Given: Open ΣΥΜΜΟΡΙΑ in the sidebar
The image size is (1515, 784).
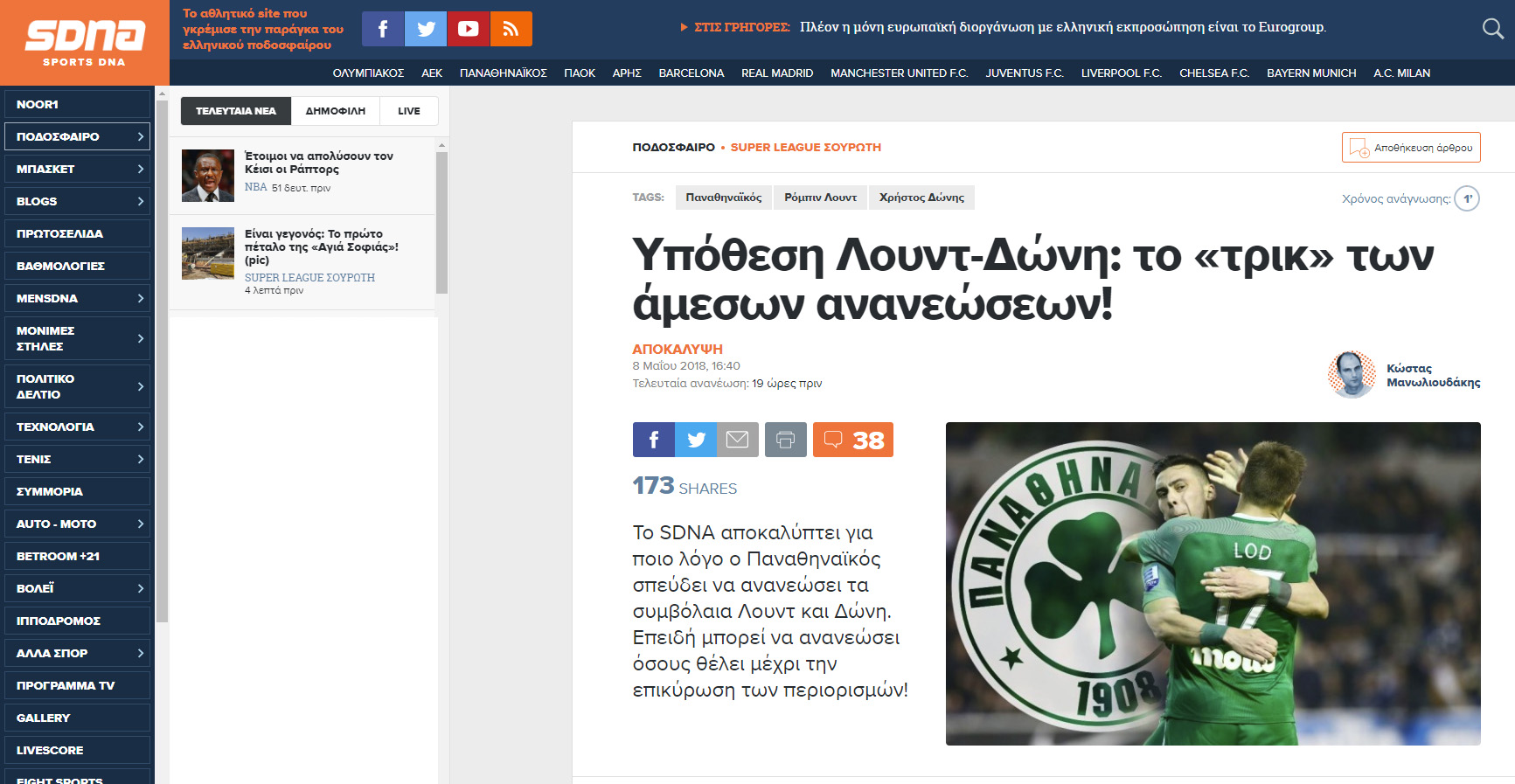Looking at the screenshot, I should (77, 491).
